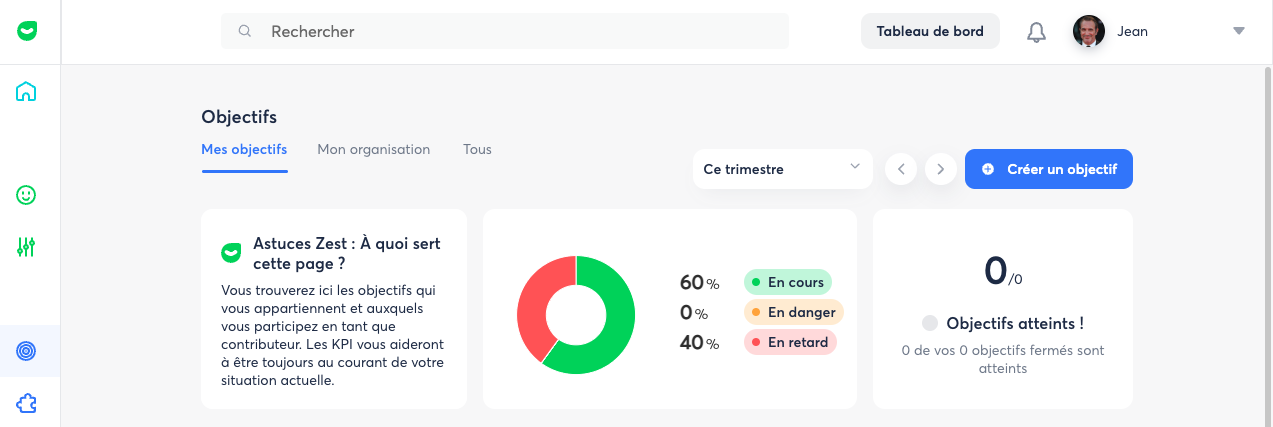
Task: Switch to the "Mon organisation" tab
Action: click(373, 150)
